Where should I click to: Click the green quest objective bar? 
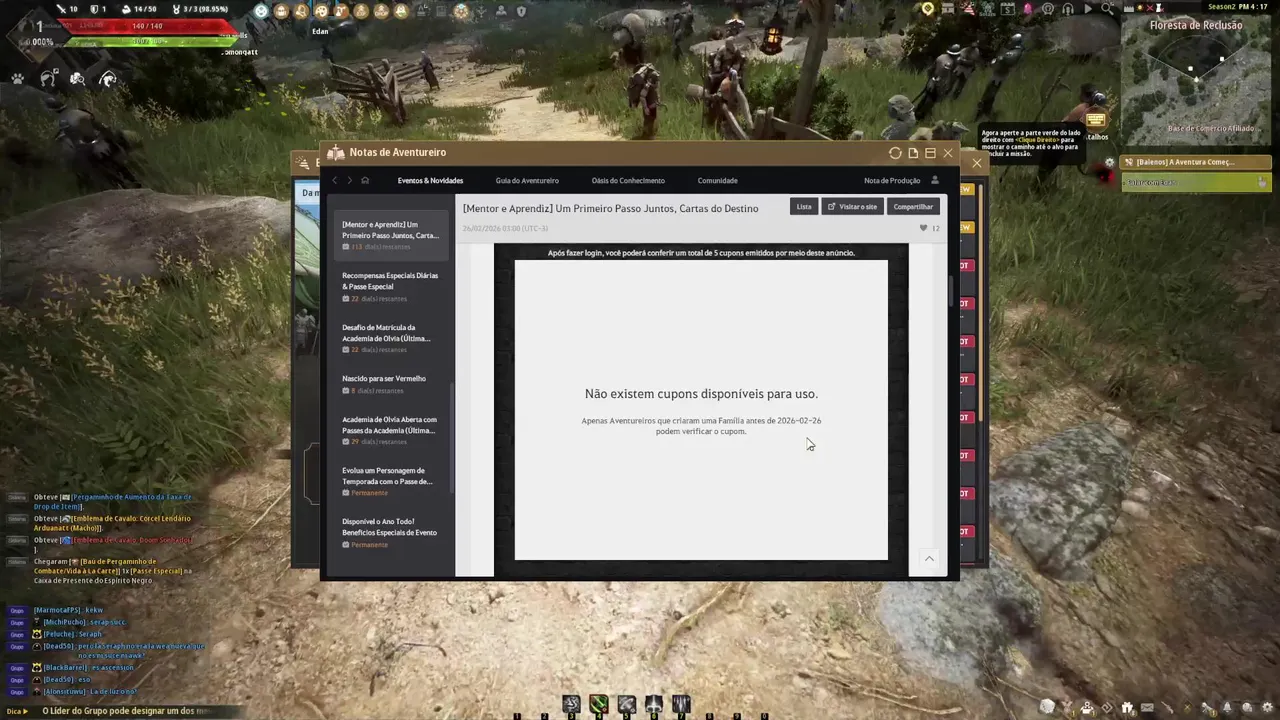1196,182
